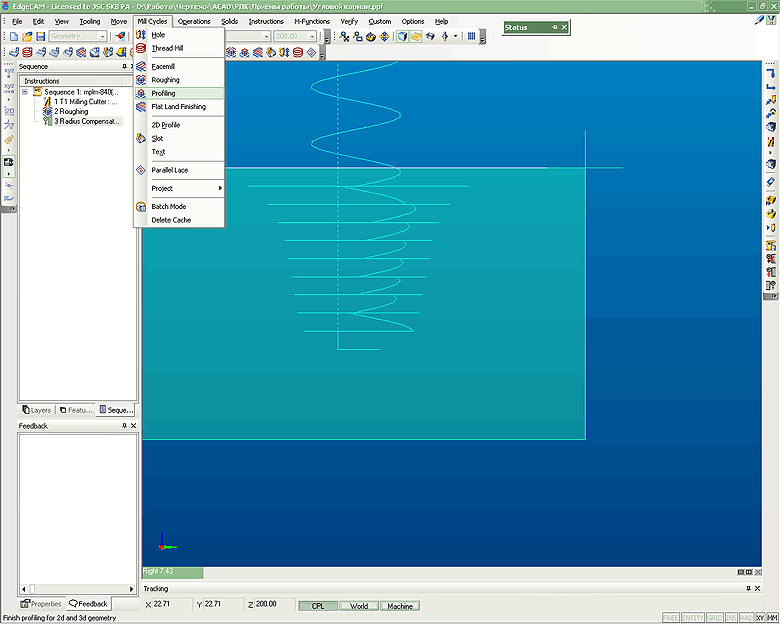This screenshot has height=624, width=780.
Task: Select CPL coordinate tracking mode
Action: 318,606
